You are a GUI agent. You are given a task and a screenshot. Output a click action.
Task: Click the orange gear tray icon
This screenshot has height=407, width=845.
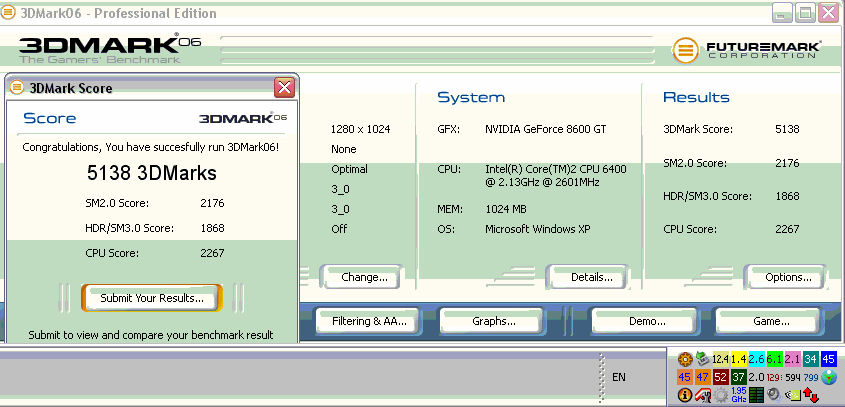685,359
